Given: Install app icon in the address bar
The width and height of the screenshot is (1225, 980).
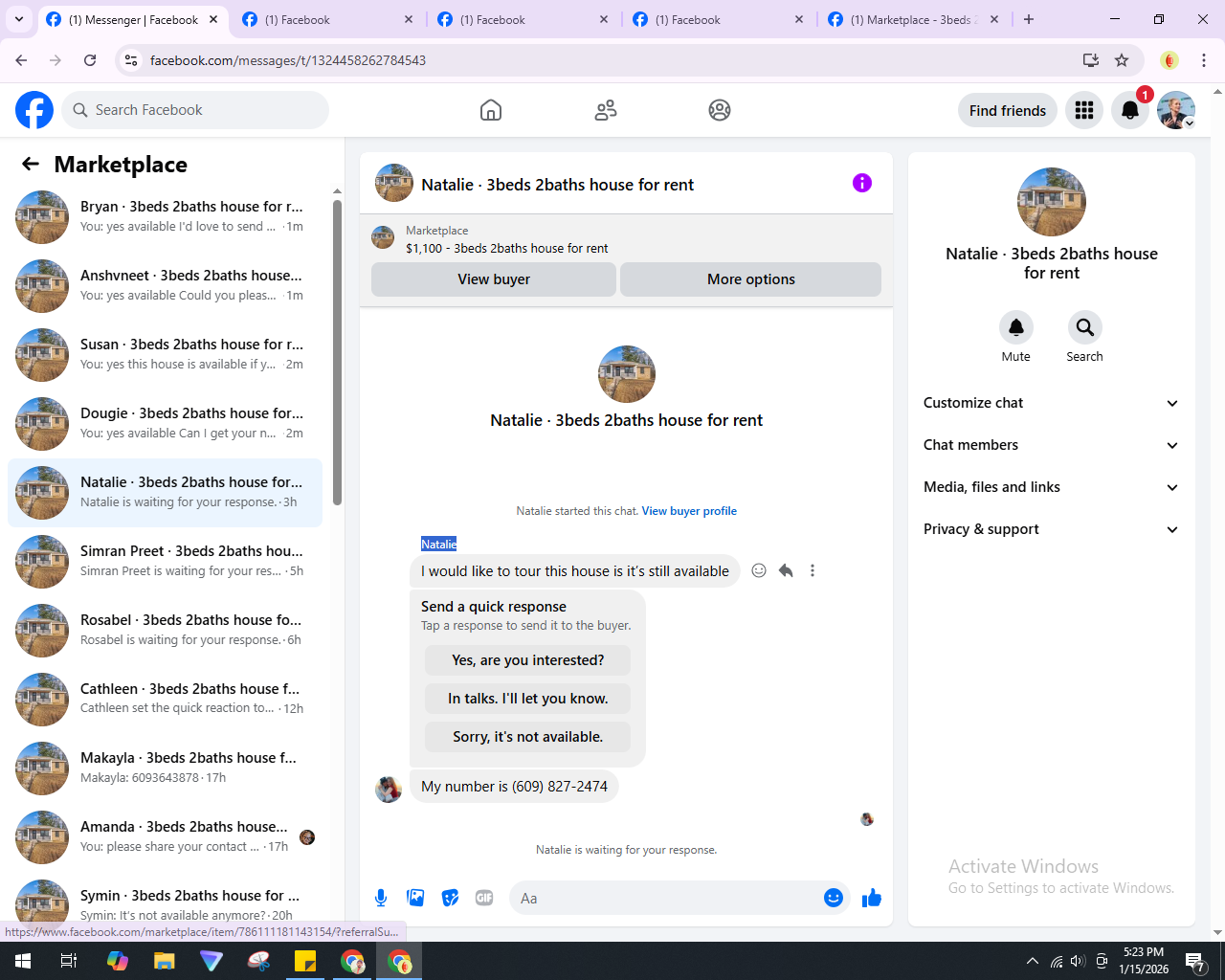Looking at the screenshot, I should pyautogui.click(x=1091, y=60).
